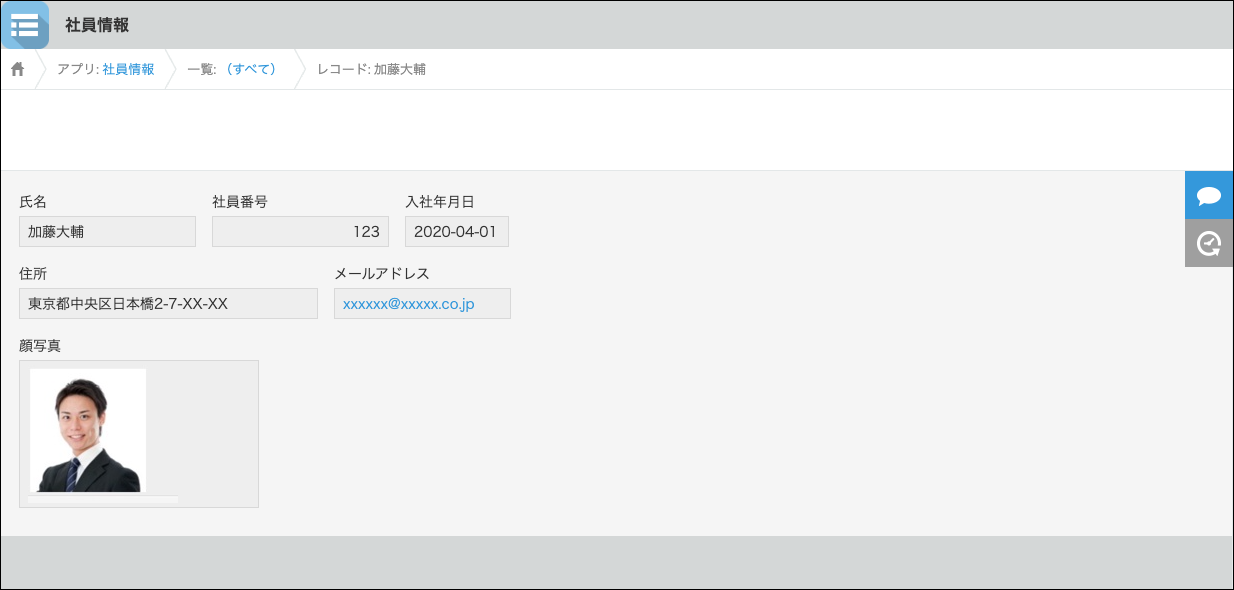Viewport: 1234px width, 590px height.
Task: Click the 氏名 field showing 加藤大輔
Action: click(107, 231)
